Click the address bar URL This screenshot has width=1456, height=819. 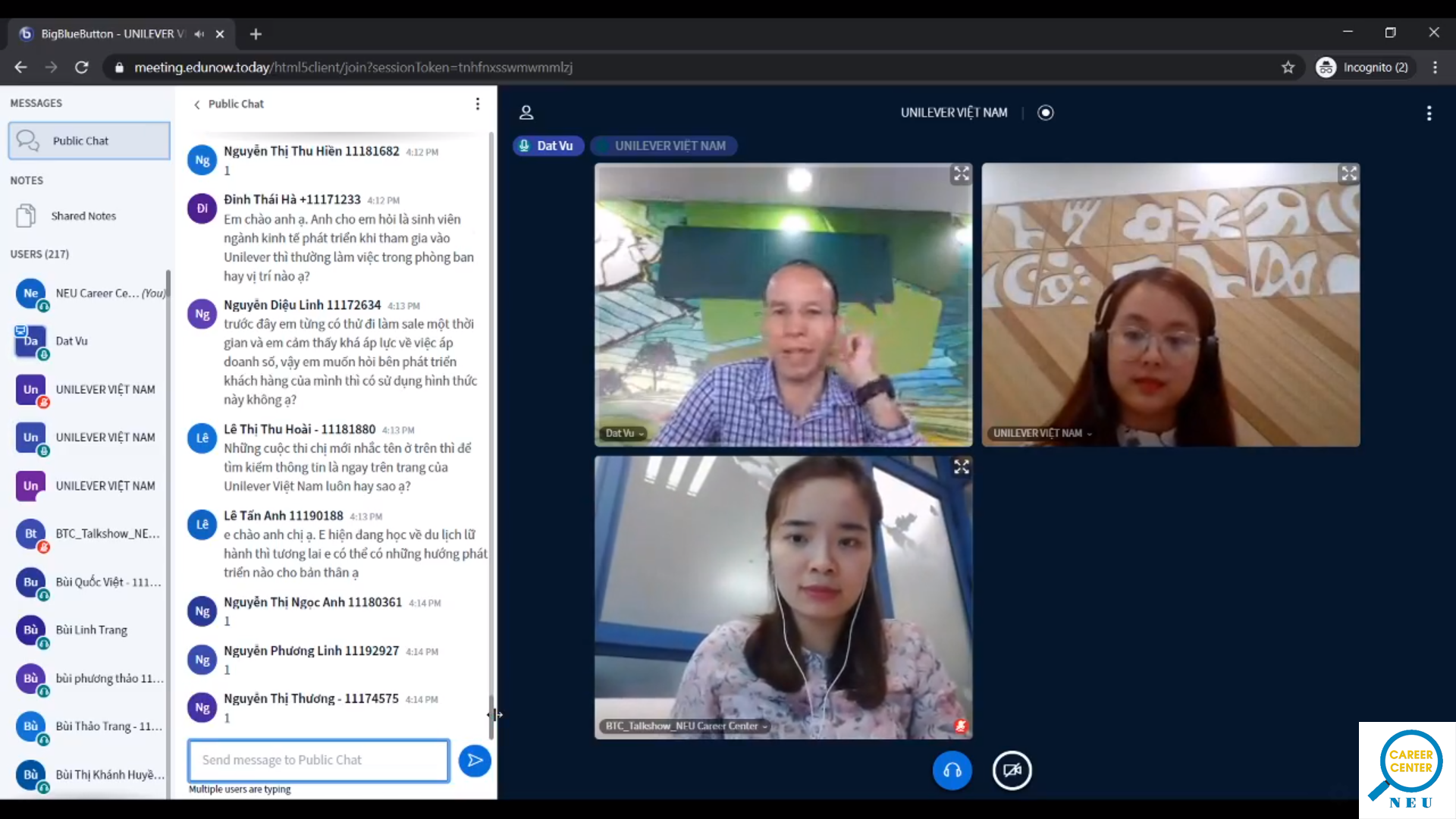click(353, 67)
